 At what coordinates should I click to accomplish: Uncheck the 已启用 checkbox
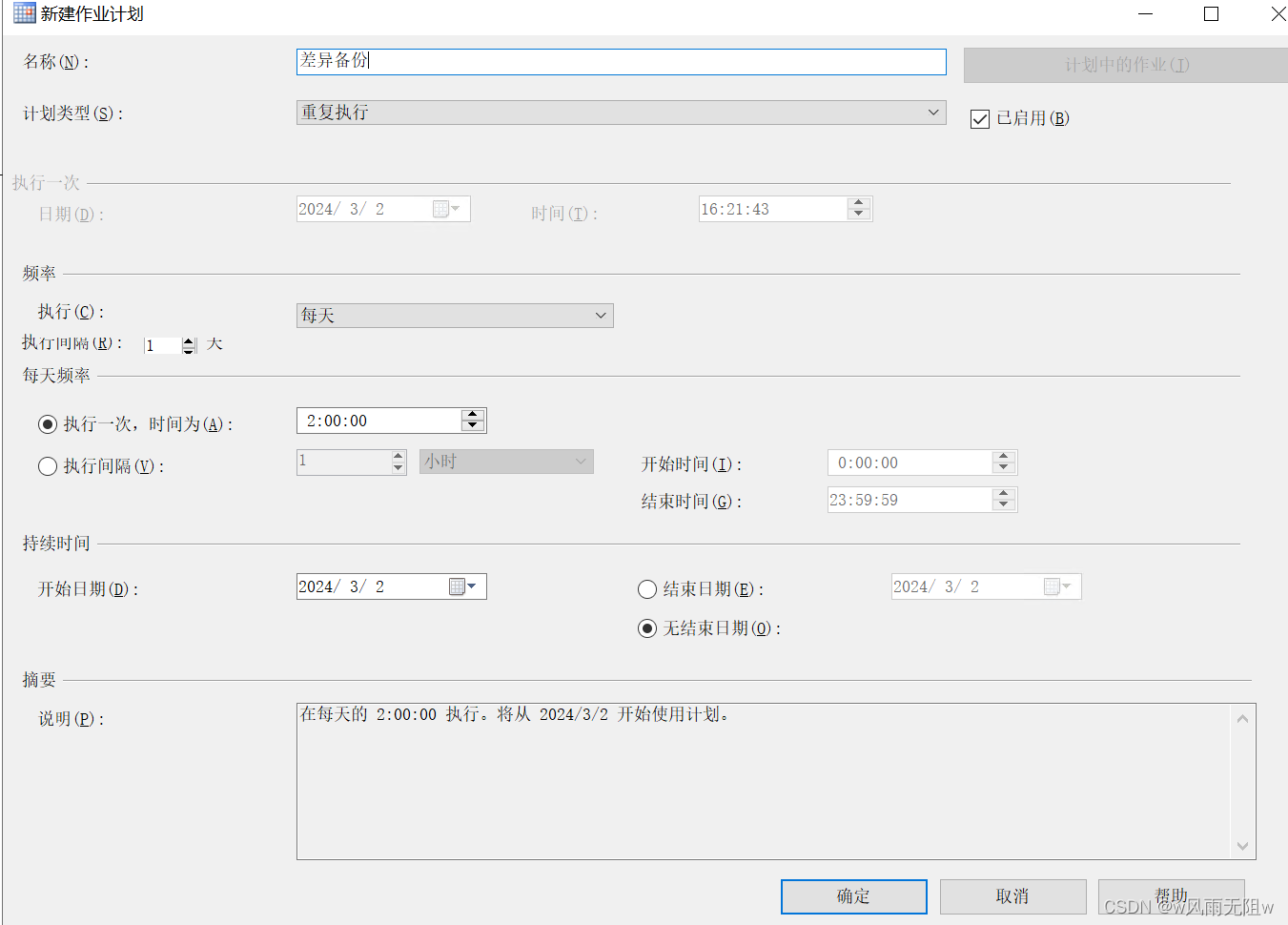979,119
